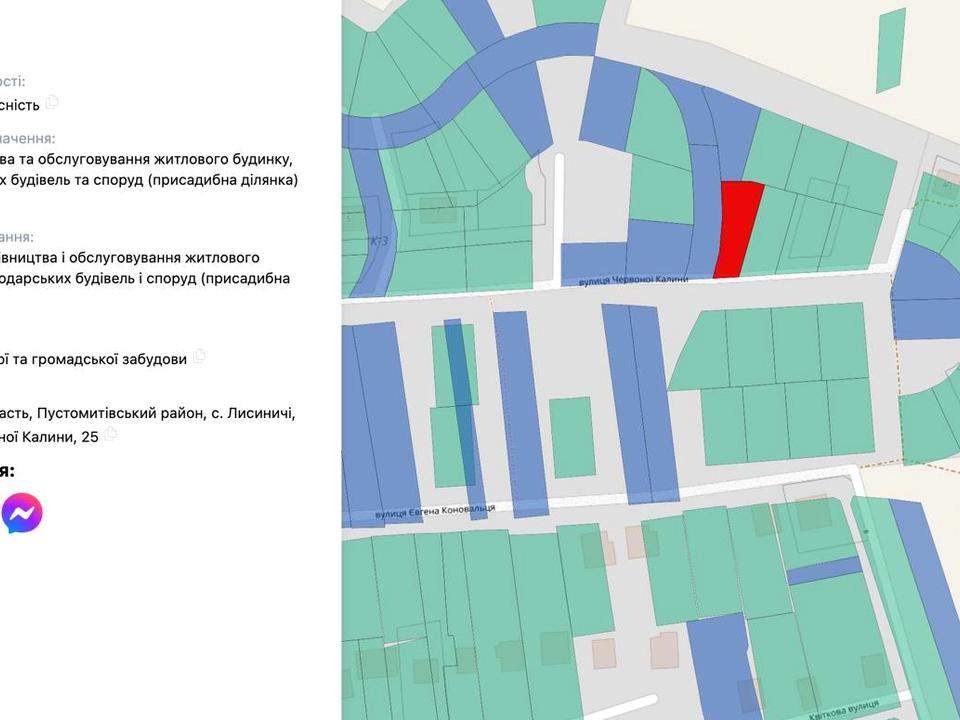Select the thin blue strip parcel above Квіткова
Screen dimensions: 960x720
coord(823,571)
